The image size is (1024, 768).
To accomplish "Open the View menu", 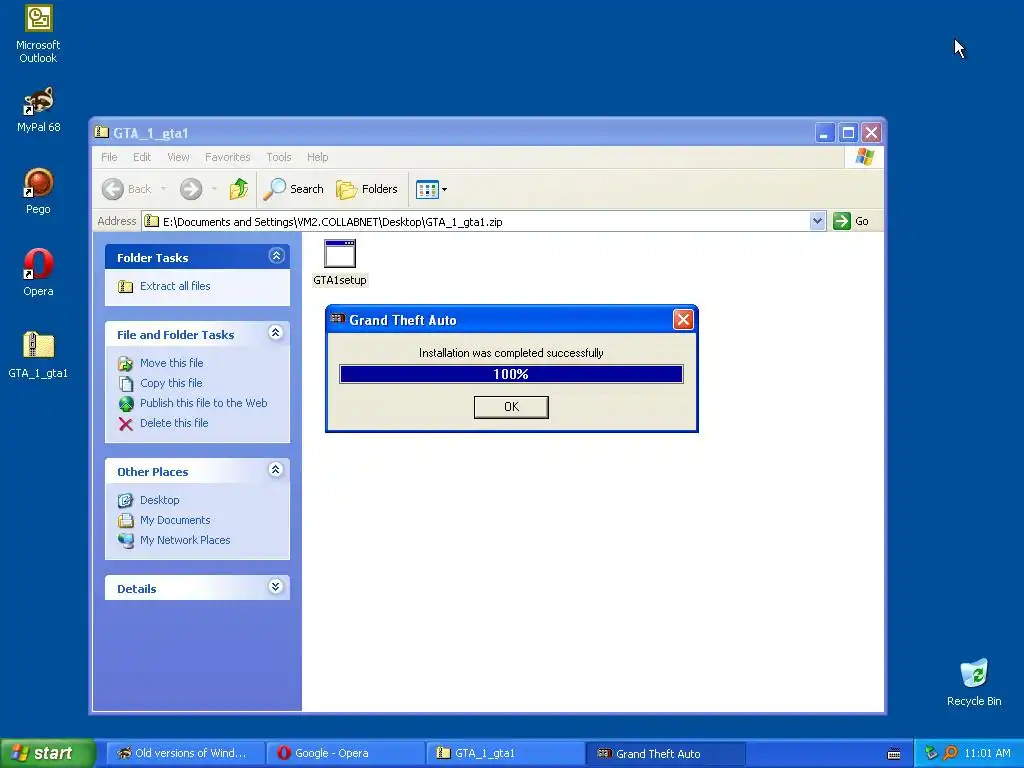I will point(178,157).
